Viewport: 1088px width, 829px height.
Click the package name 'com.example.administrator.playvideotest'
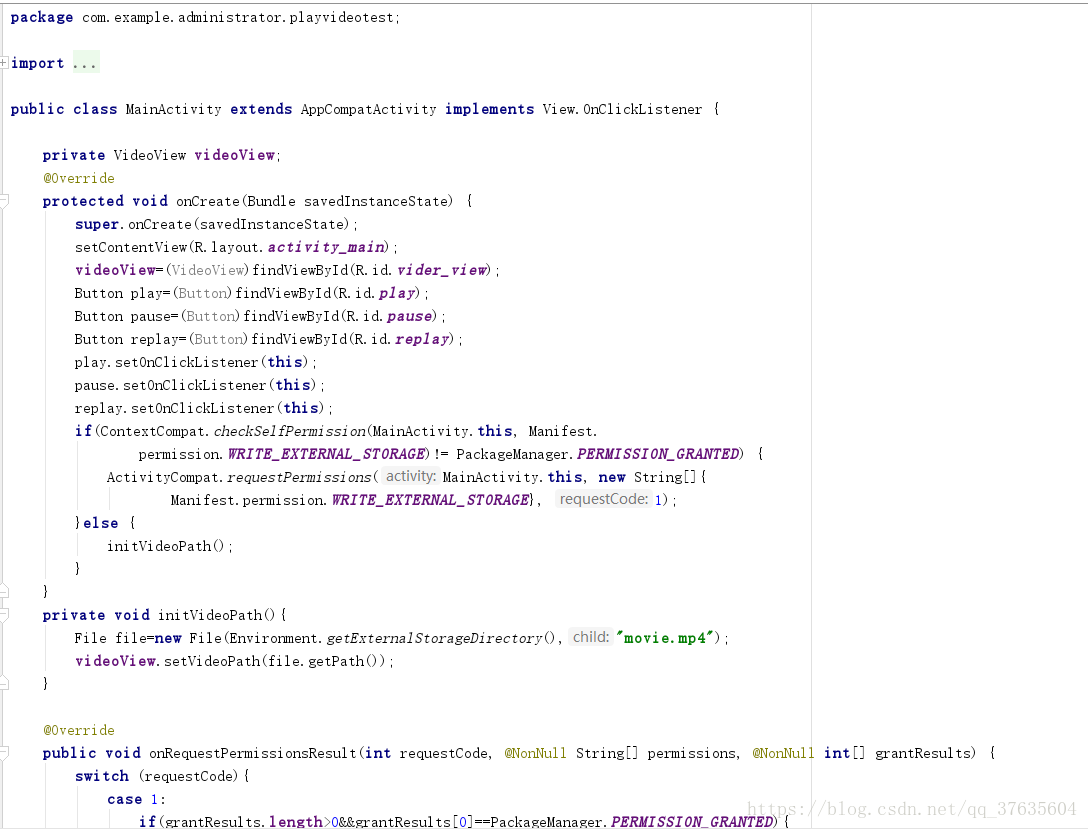[x=239, y=17]
